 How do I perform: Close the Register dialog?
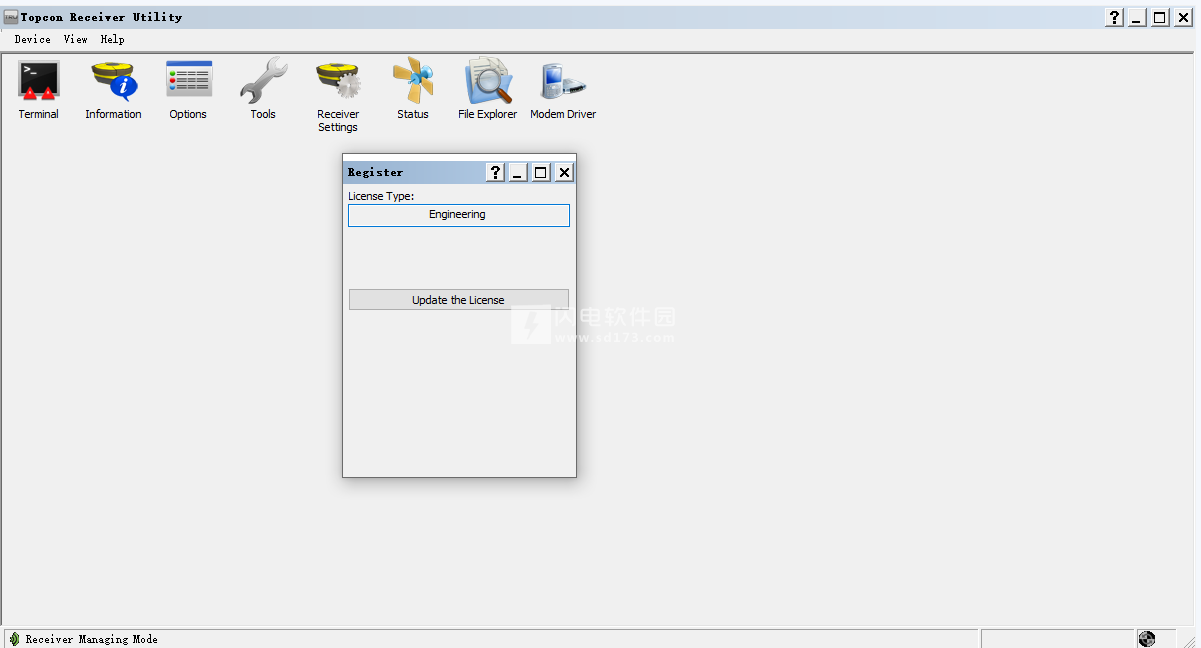click(564, 173)
